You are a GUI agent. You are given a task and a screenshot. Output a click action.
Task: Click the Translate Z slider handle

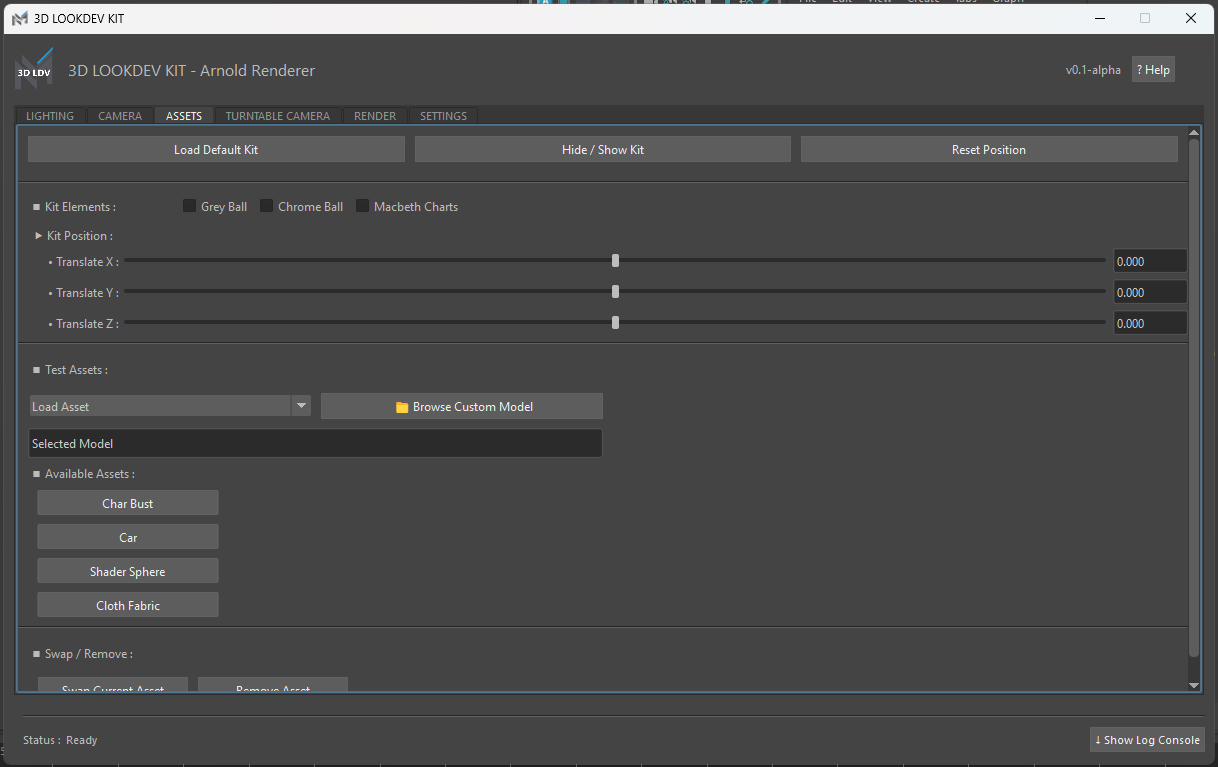pyautogui.click(x=615, y=323)
